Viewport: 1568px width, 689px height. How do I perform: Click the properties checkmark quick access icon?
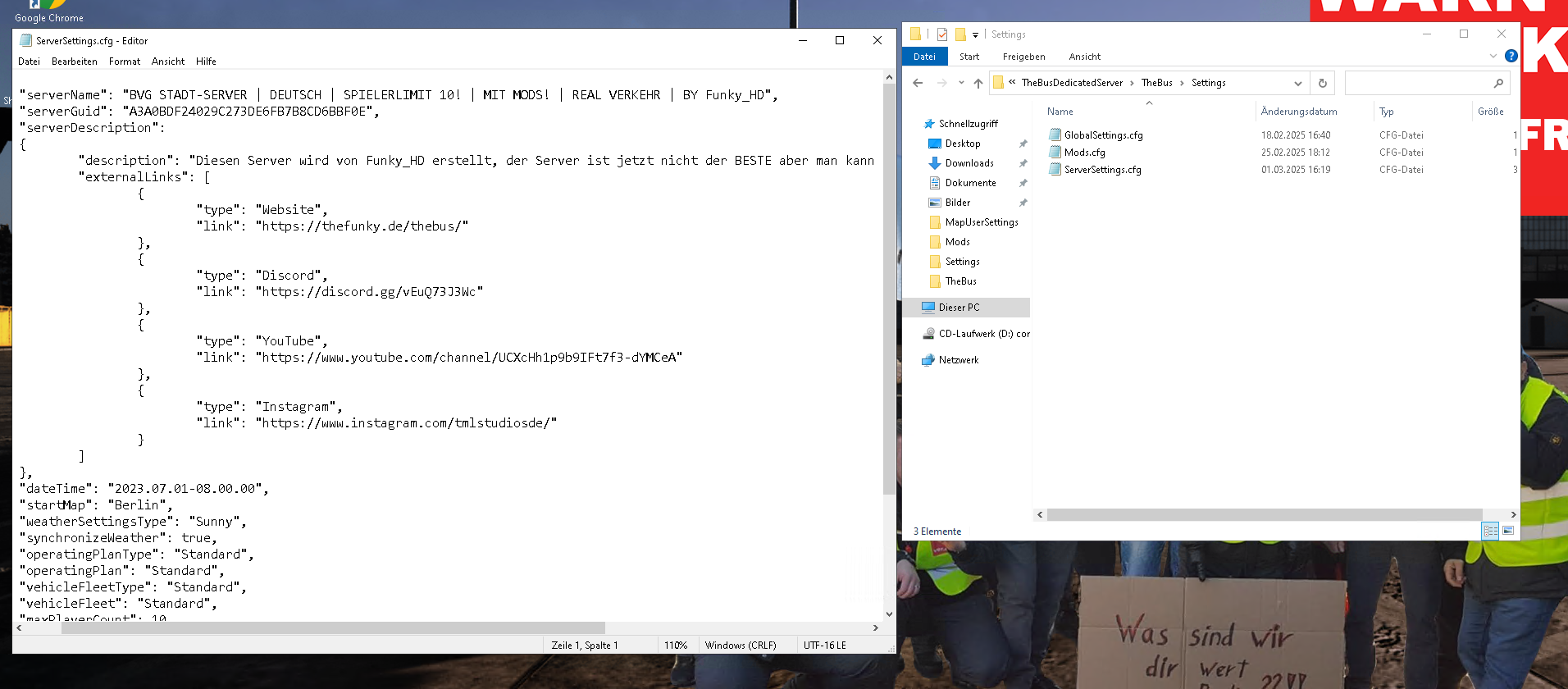tap(942, 34)
